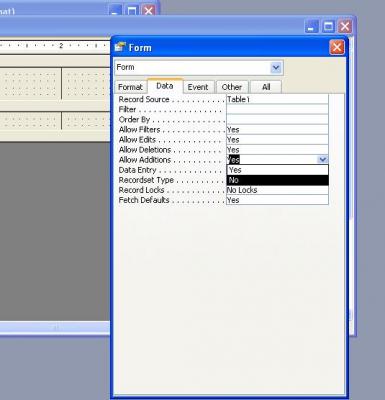Open the All properties tab
Viewport: 385px width, 400px height.
pyautogui.click(x=266, y=87)
